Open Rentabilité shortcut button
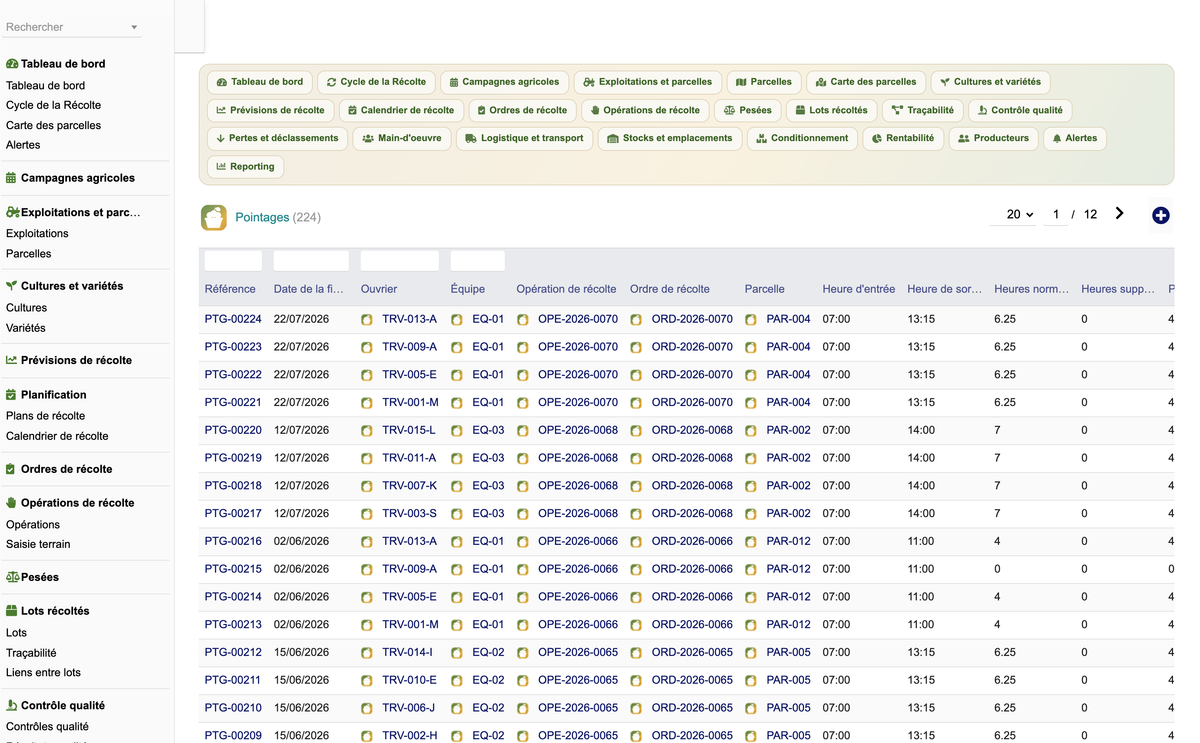The height and width of the screenshot is (743, 1200). pos(903,138)
